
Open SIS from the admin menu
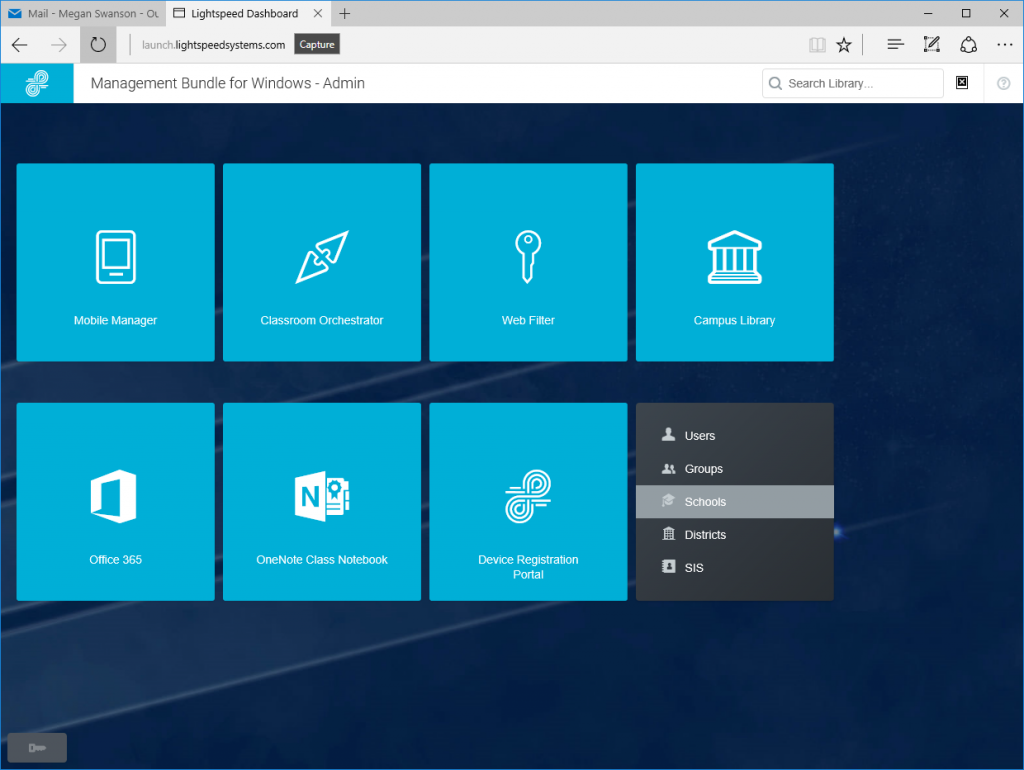coord(735,568)
